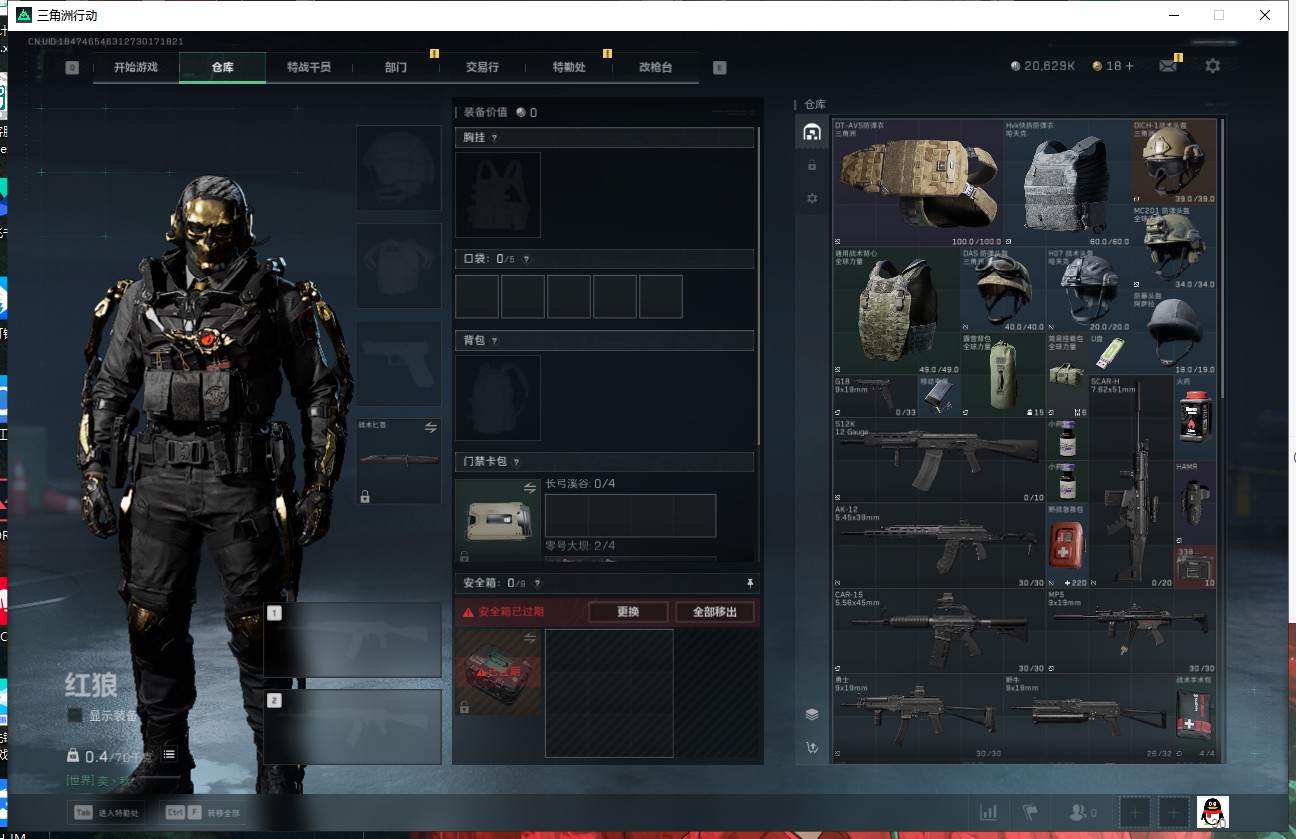This screenshot has width=1296, height=839.
Task: Open the stats bar chart icon
Action: (988, 812)
